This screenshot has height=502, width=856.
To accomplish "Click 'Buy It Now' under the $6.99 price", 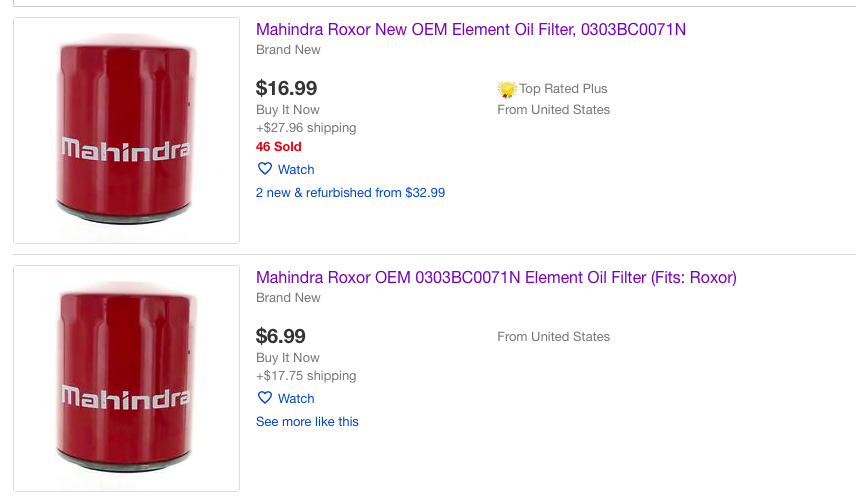I will [288, 358].
